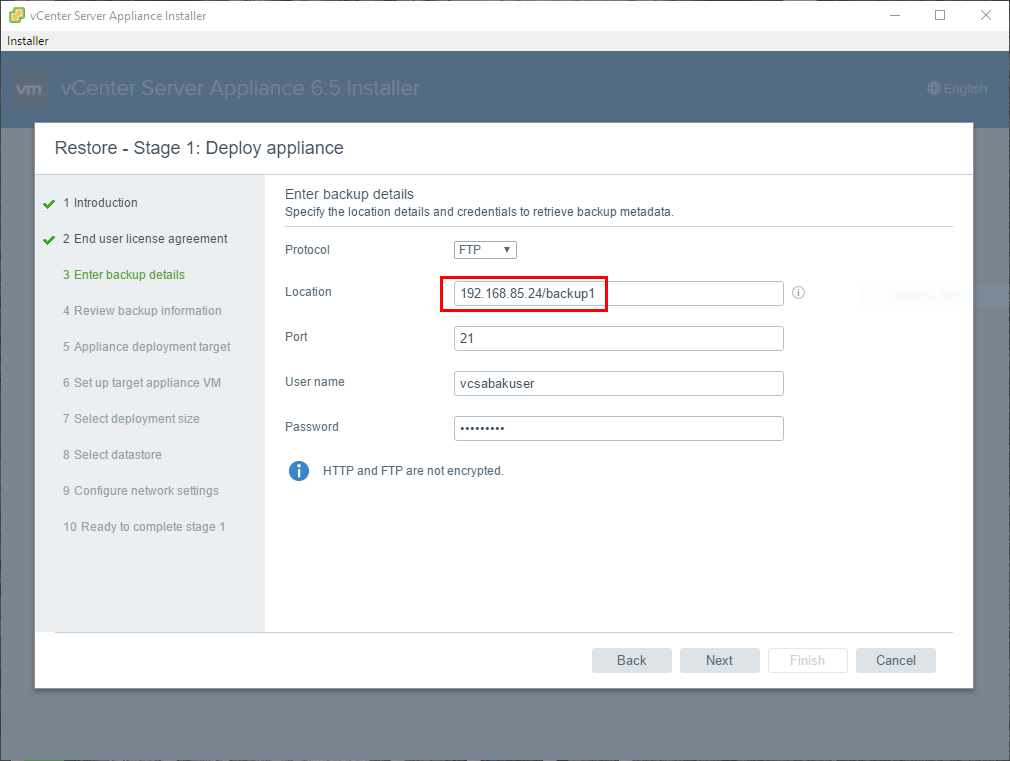Click the 'Password' label
Viewport: 1010px width, 761px height.
312,427
